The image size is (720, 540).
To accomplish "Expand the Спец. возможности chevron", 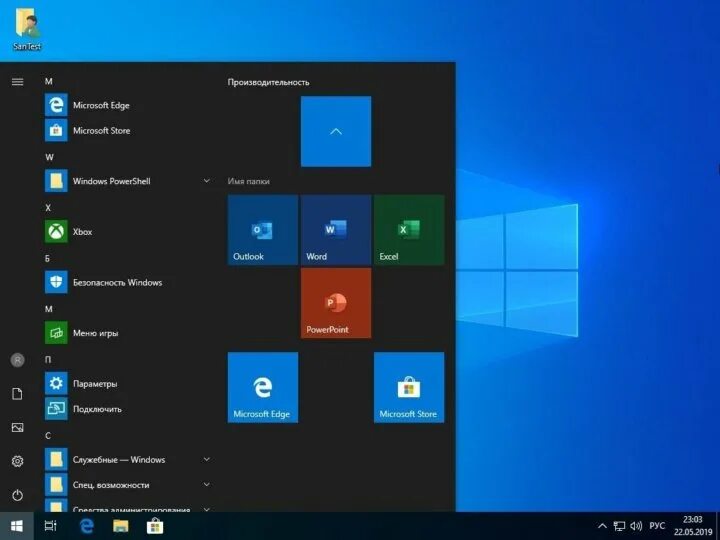I will click(207, 484).
